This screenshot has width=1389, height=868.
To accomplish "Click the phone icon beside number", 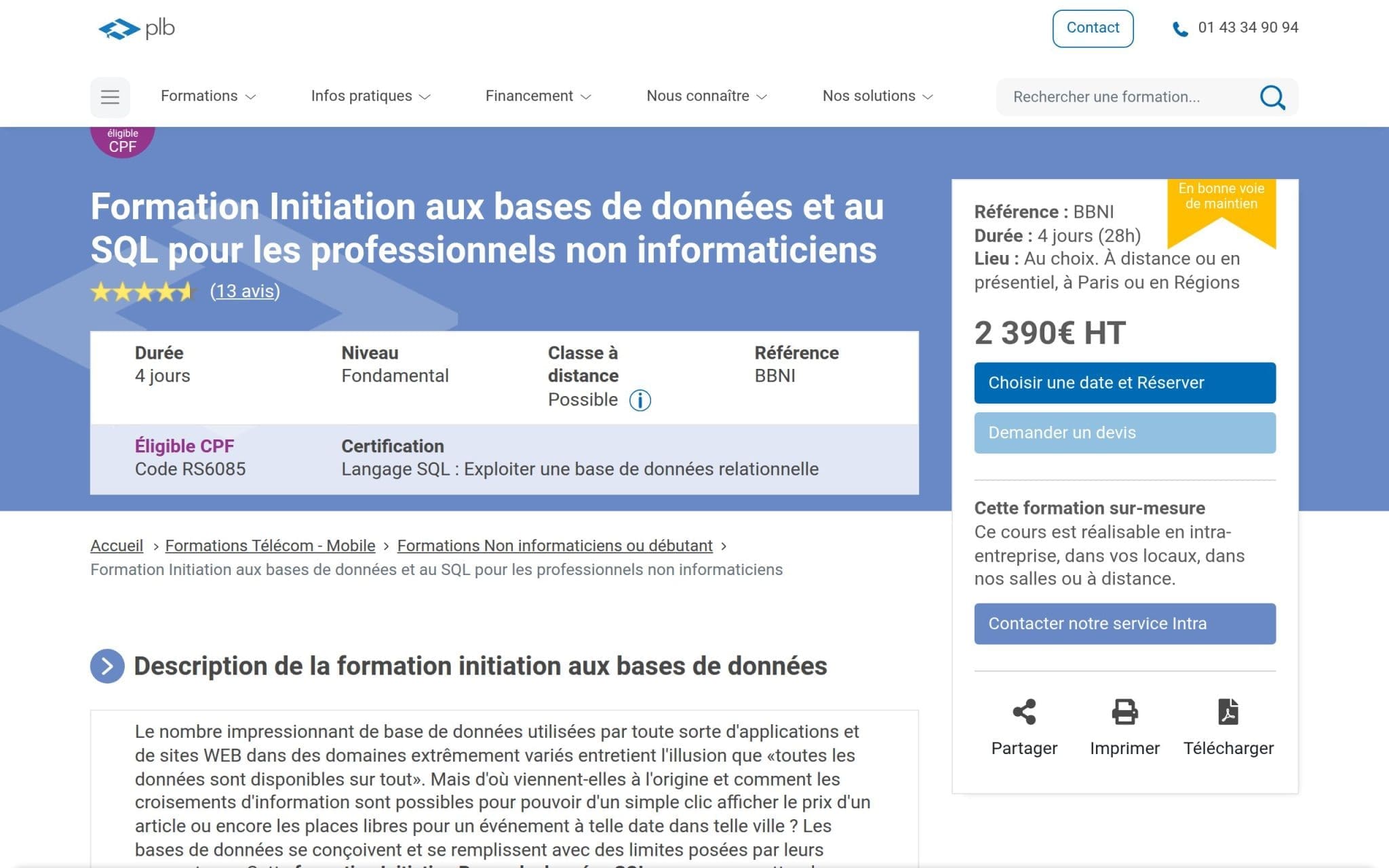I will tap(1180, 29).
